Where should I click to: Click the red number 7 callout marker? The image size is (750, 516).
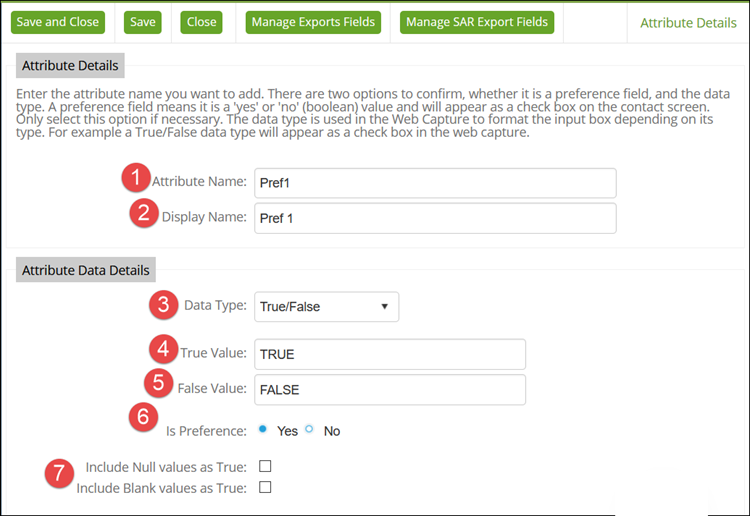point(61,472)
